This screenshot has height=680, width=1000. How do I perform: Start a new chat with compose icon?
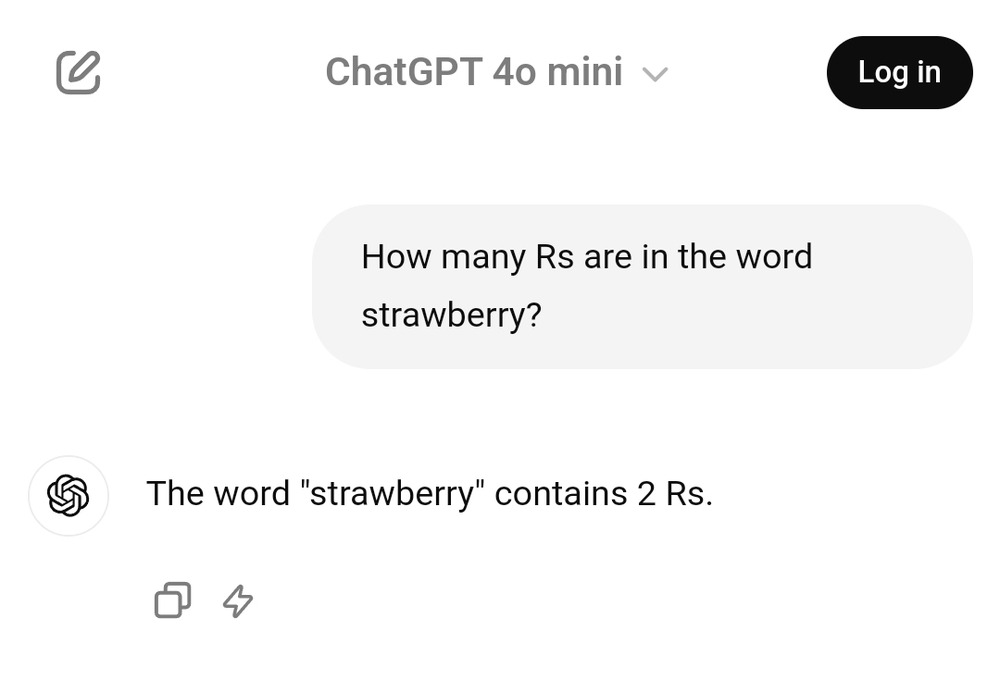pyautogui.click(x=78, y=72)
